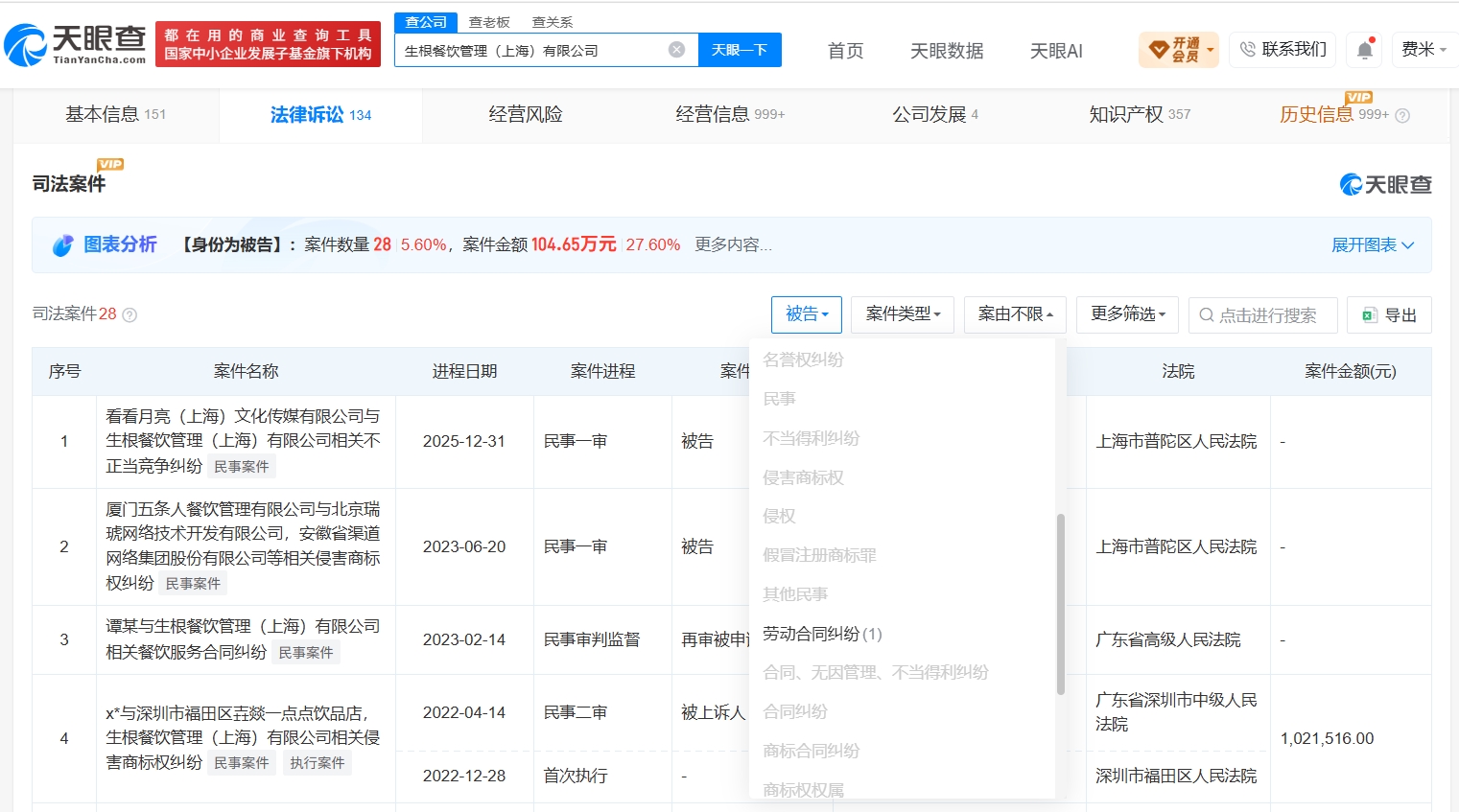
Task: Select the 查老板 search tab
Action: point(489,22)
